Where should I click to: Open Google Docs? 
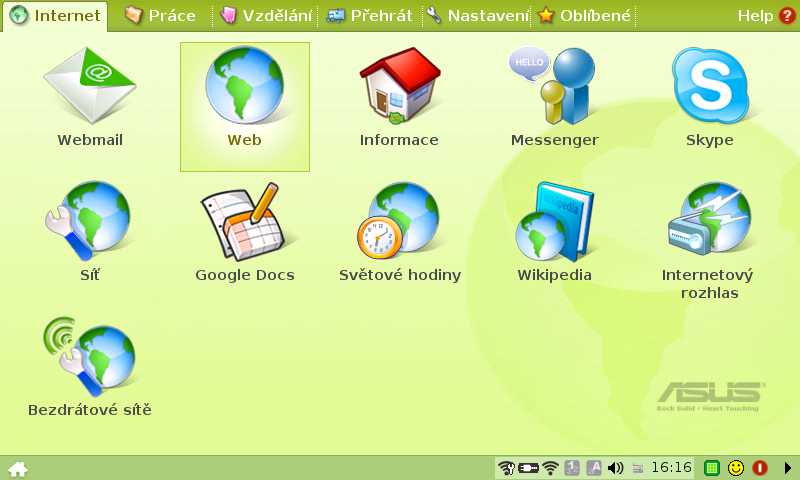pyautogui.click(x=243, y=221)
